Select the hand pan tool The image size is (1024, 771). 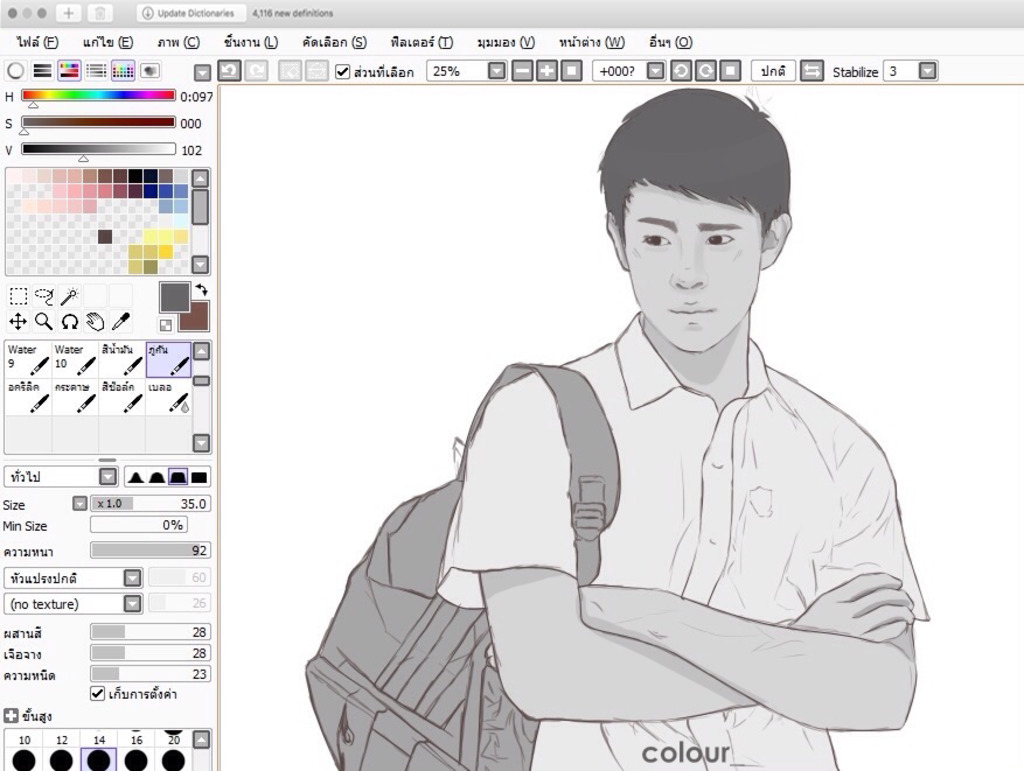point(95,321)
